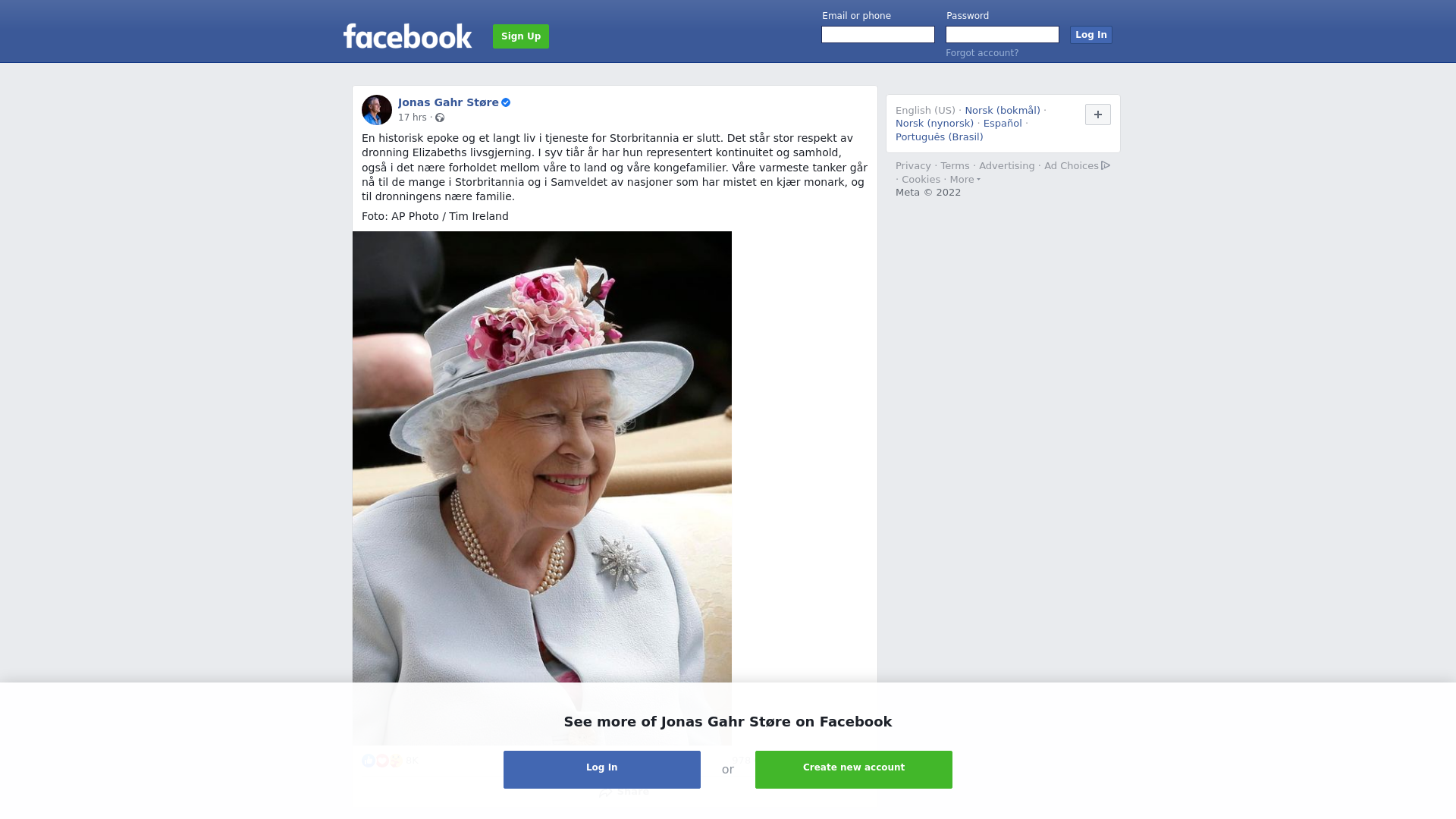
Task: Click the Log In button in header
Action: click(1091, 35)
